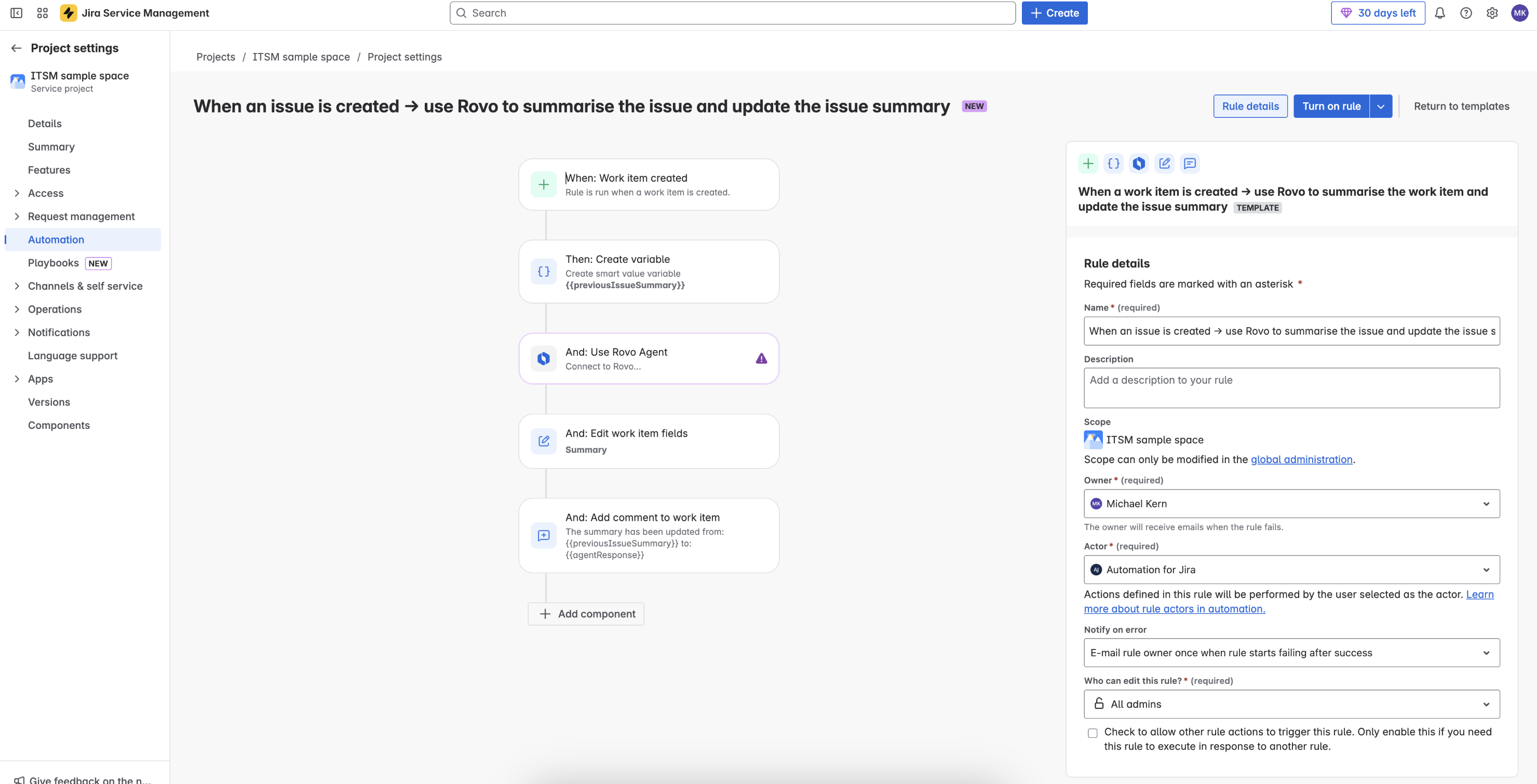This screenshot has width=1537, height=784.
Task: Open the global administration link
Action: pos(1301,459)
